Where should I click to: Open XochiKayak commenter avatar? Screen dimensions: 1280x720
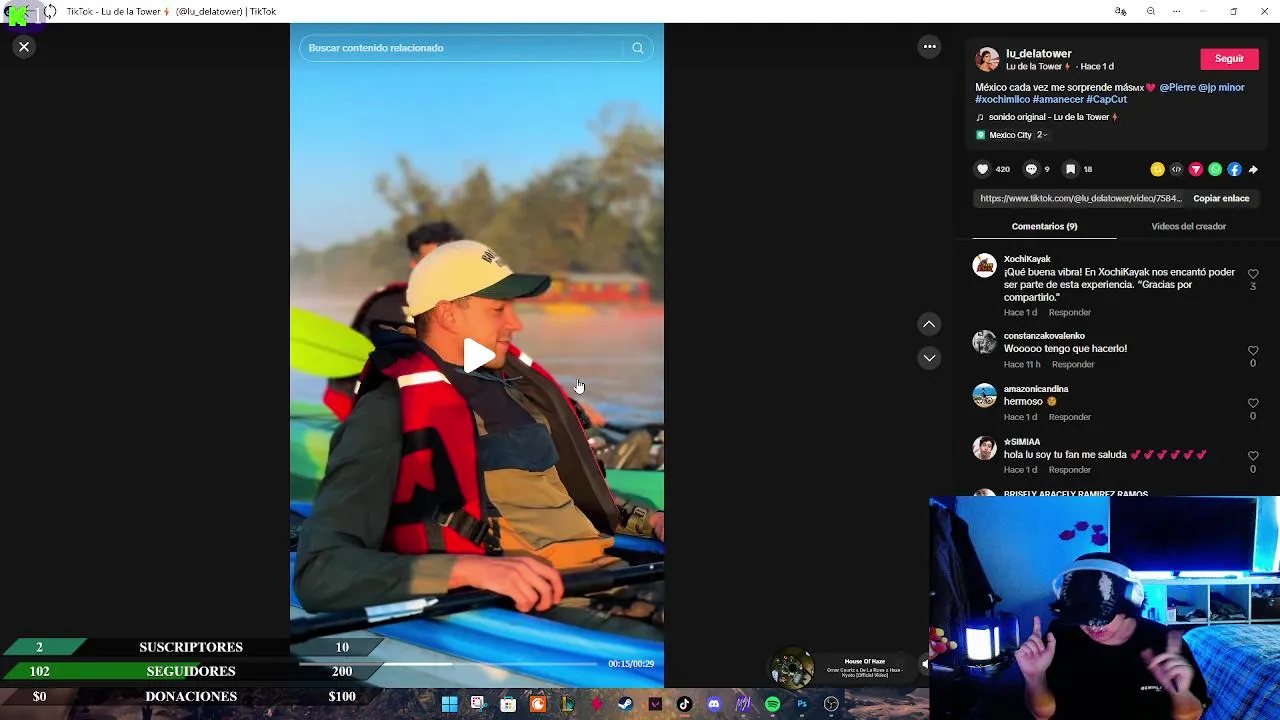tap(985, 265)
